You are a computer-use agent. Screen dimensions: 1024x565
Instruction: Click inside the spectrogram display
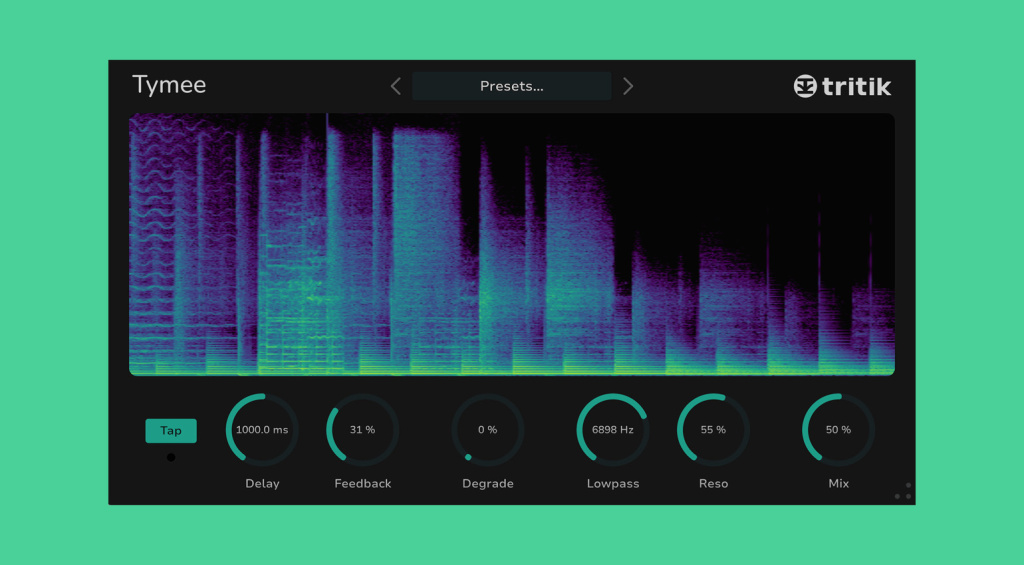pyautogui.click(x=511, y=244)
